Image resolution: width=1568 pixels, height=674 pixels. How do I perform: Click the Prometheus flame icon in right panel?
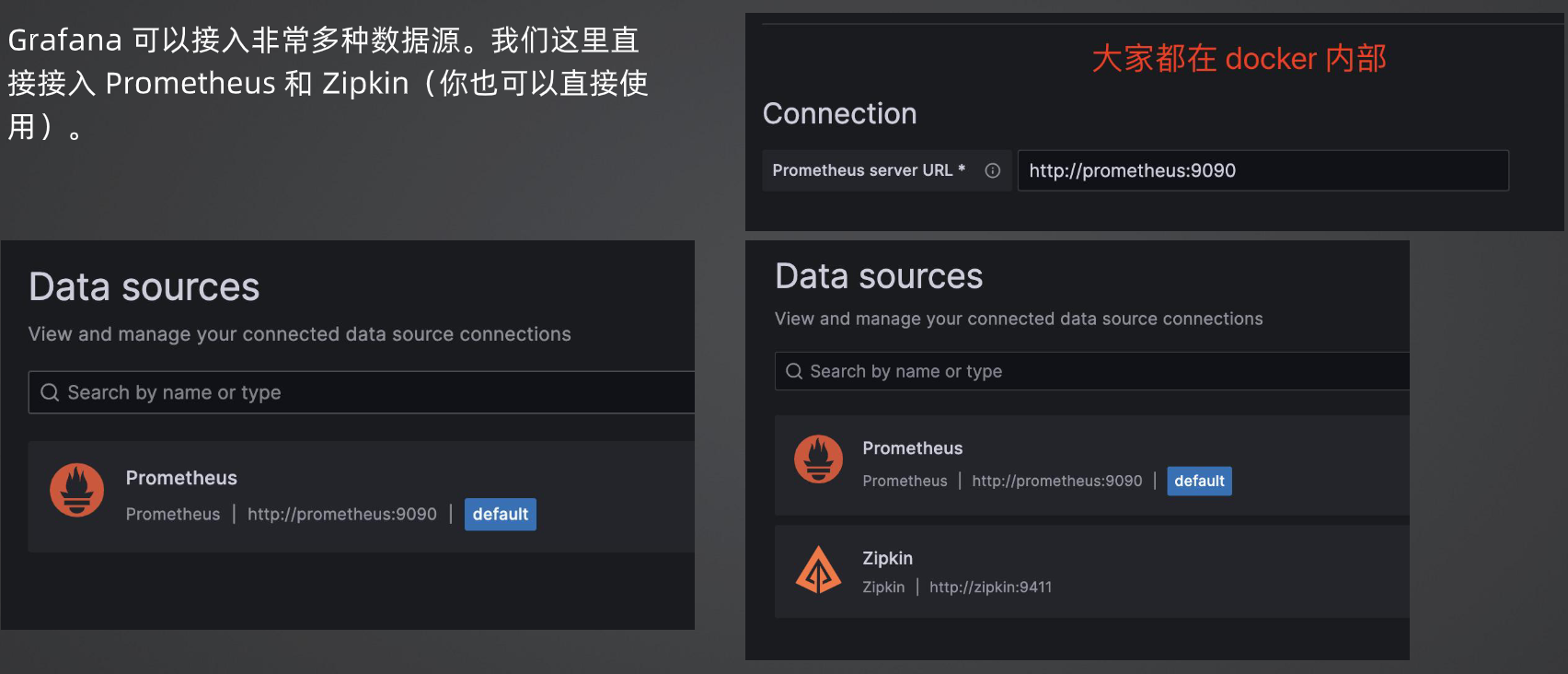818,459
